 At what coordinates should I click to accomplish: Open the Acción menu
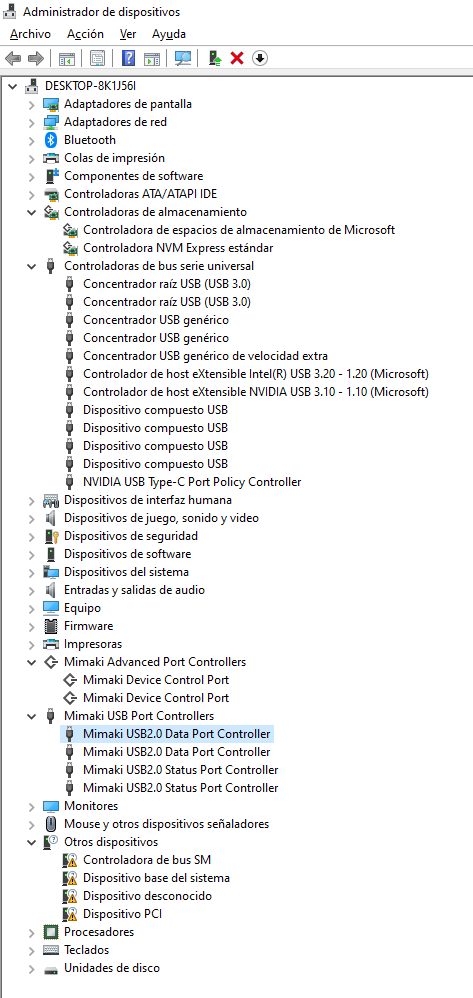point(85,34)
